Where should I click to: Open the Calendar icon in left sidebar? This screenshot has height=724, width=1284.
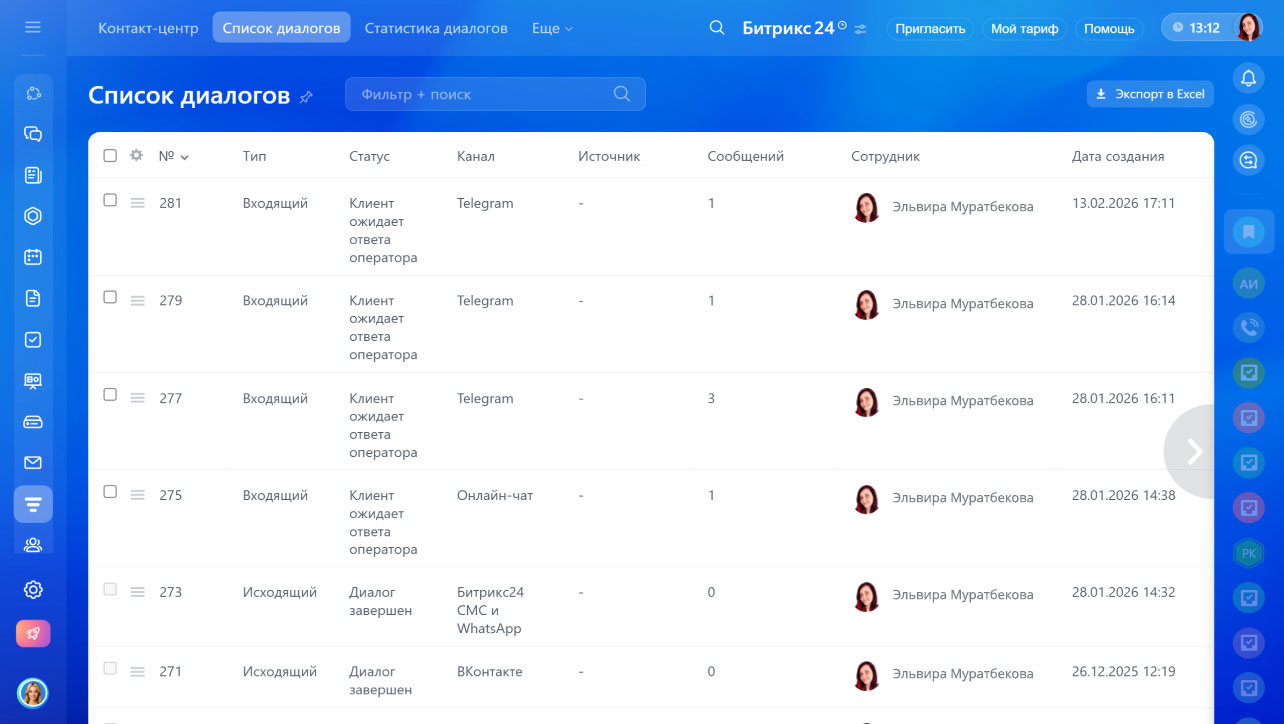point(33,257)
